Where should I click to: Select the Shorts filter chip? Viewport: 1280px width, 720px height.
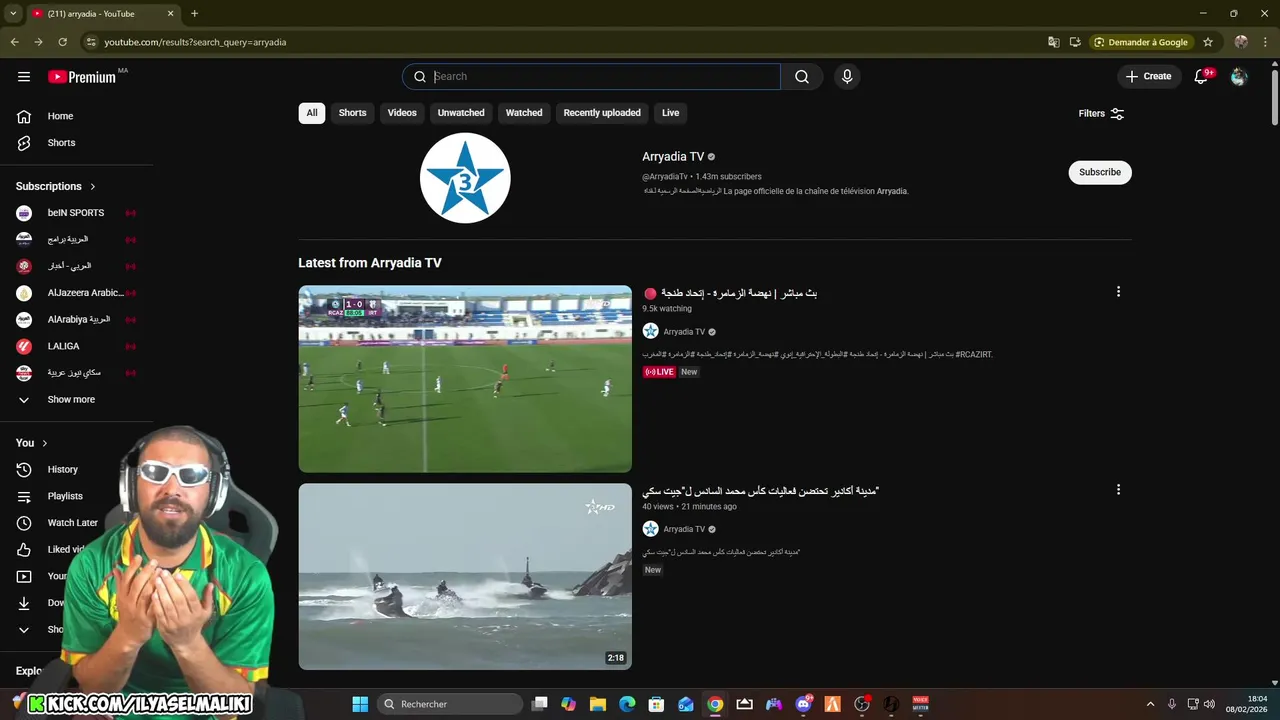352,113
